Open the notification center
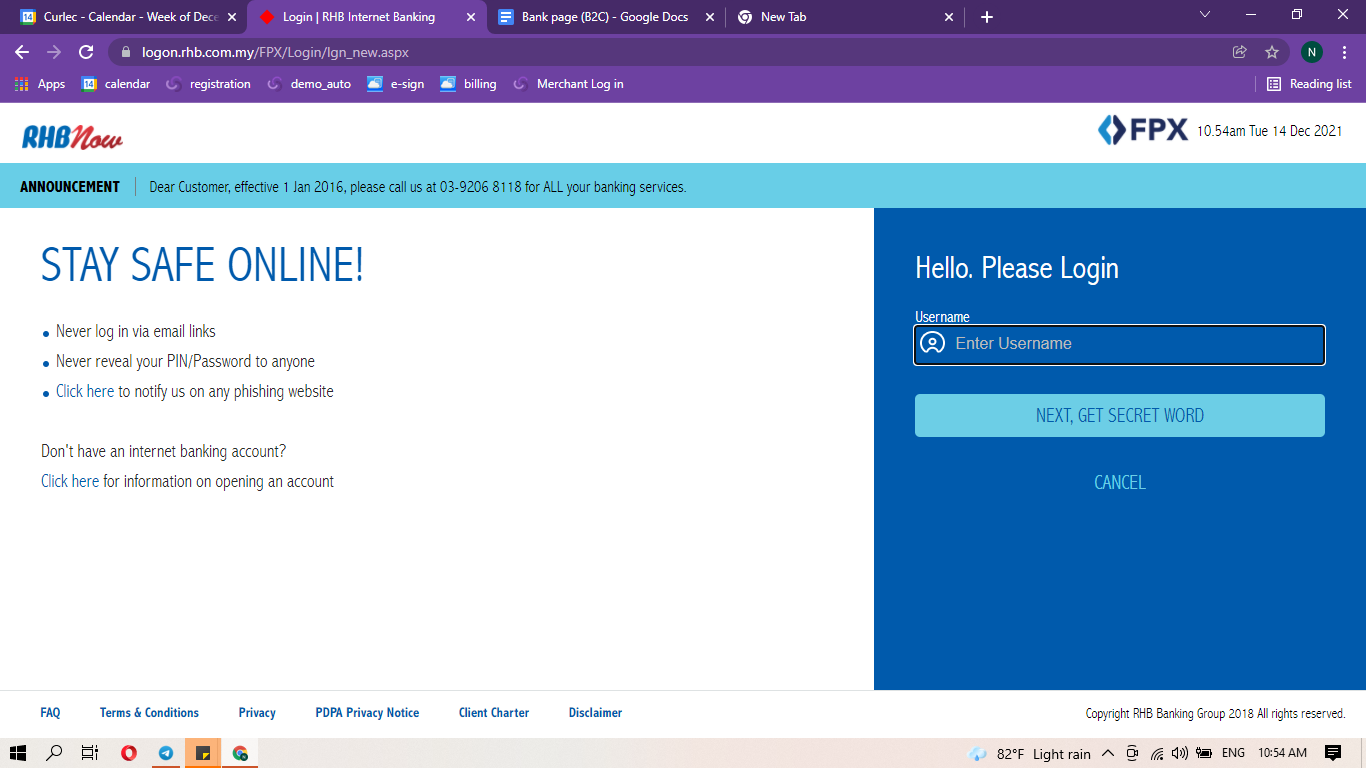The width and height of the screenshot is (1366, 768). coord(1332,753)
